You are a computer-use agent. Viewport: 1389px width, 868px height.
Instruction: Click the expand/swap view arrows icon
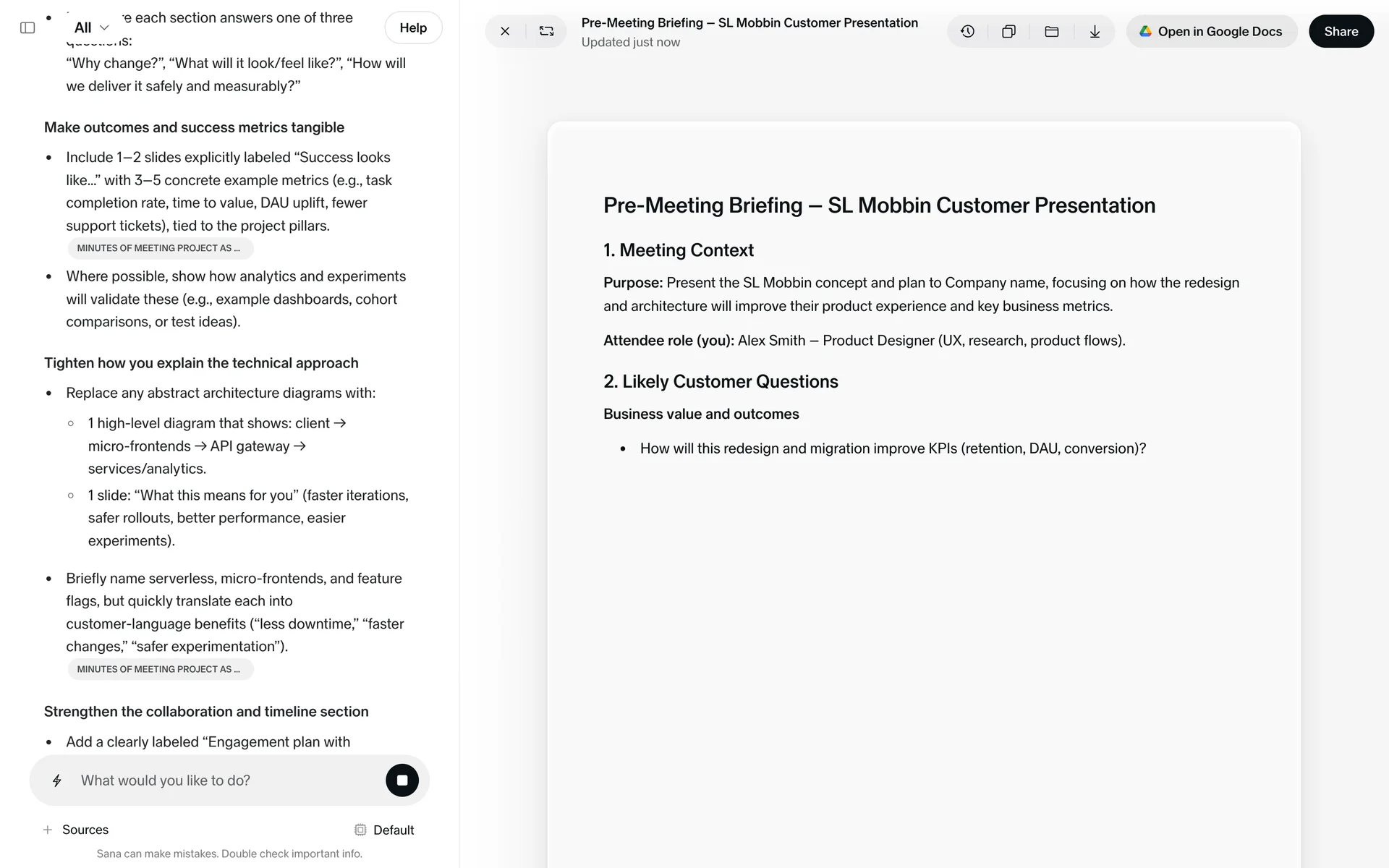coord(546,31)
